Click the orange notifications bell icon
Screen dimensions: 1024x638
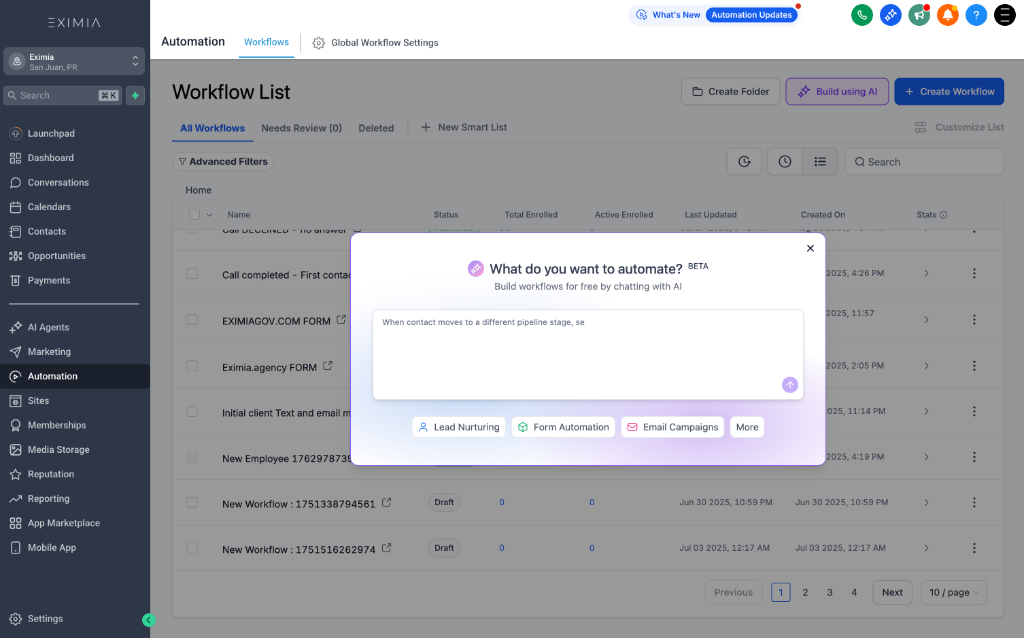pos(948,15)
